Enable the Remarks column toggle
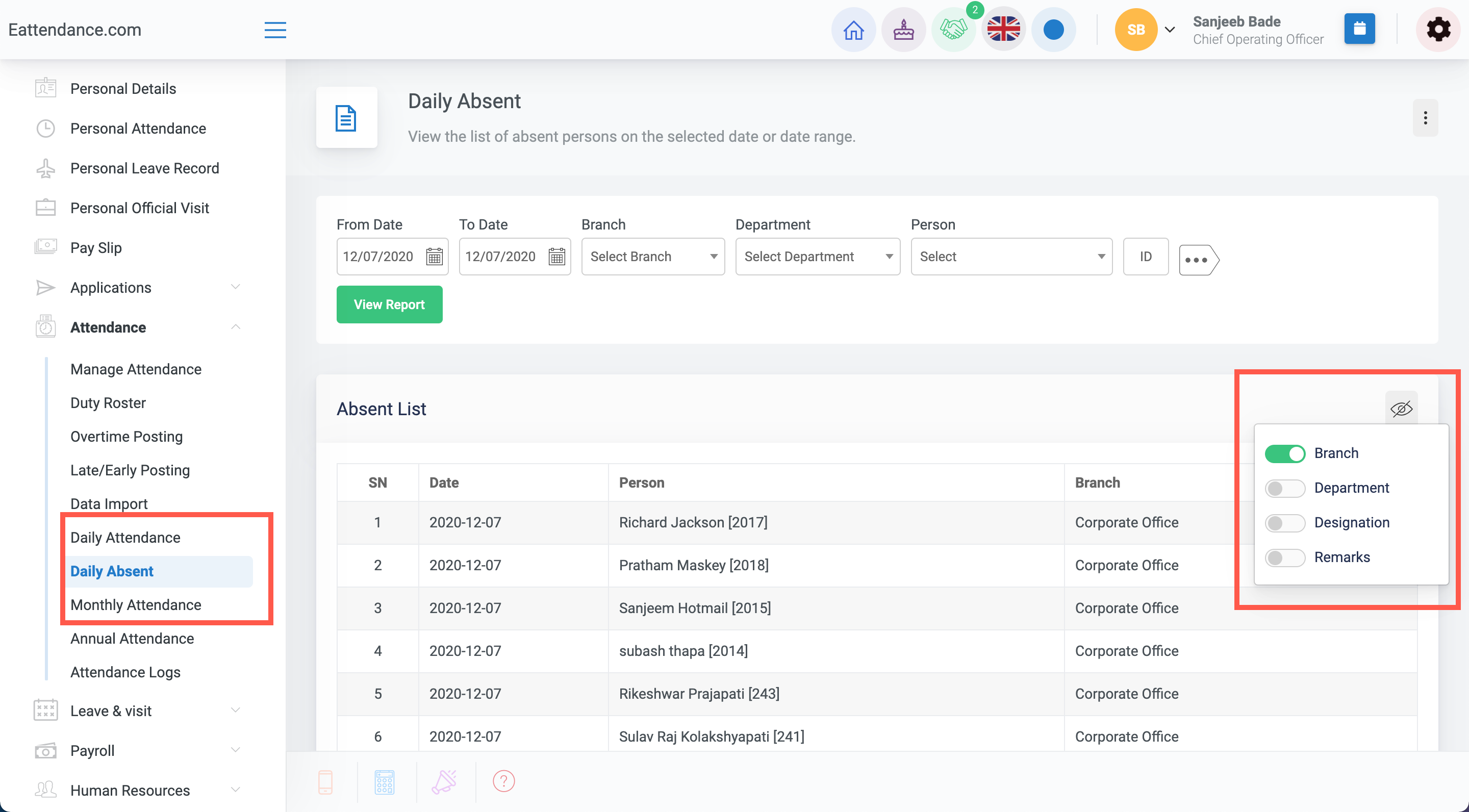1469x812 pixels. pos(1284,557)
